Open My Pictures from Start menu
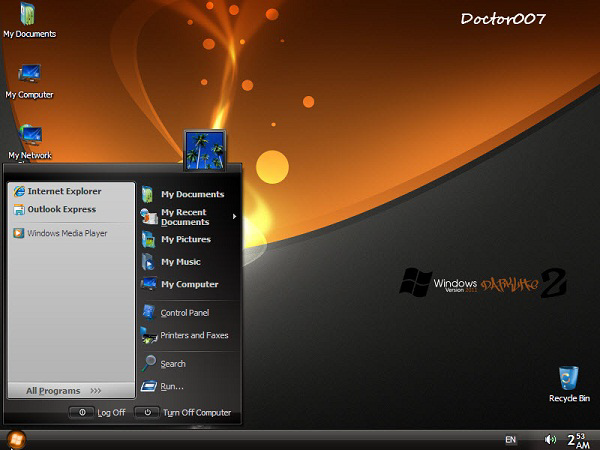The width and height of the screenshot is (600, 450). 189,240
